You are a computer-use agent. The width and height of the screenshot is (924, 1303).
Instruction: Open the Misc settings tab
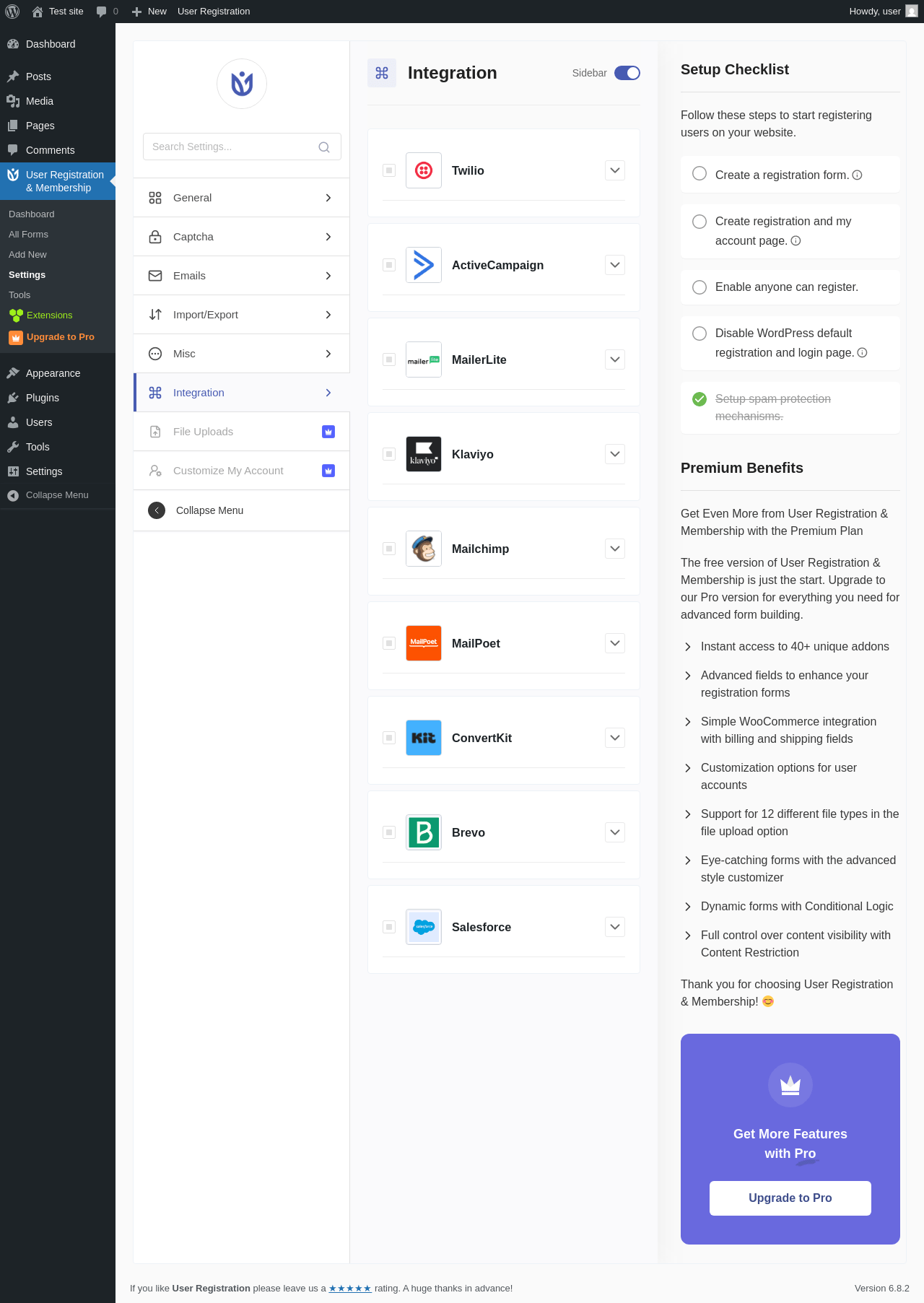pos(242,354)
